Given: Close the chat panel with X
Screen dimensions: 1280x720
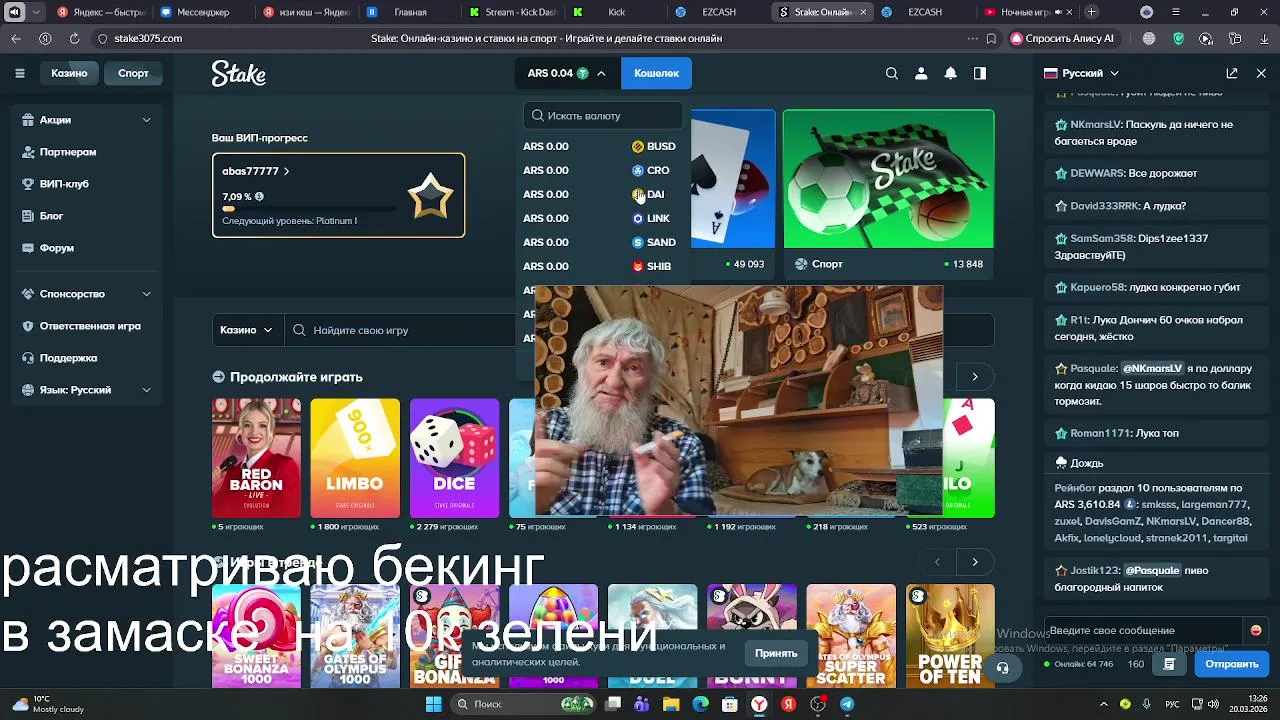Looking at the screenshot, I should [x=1261, y=73].
